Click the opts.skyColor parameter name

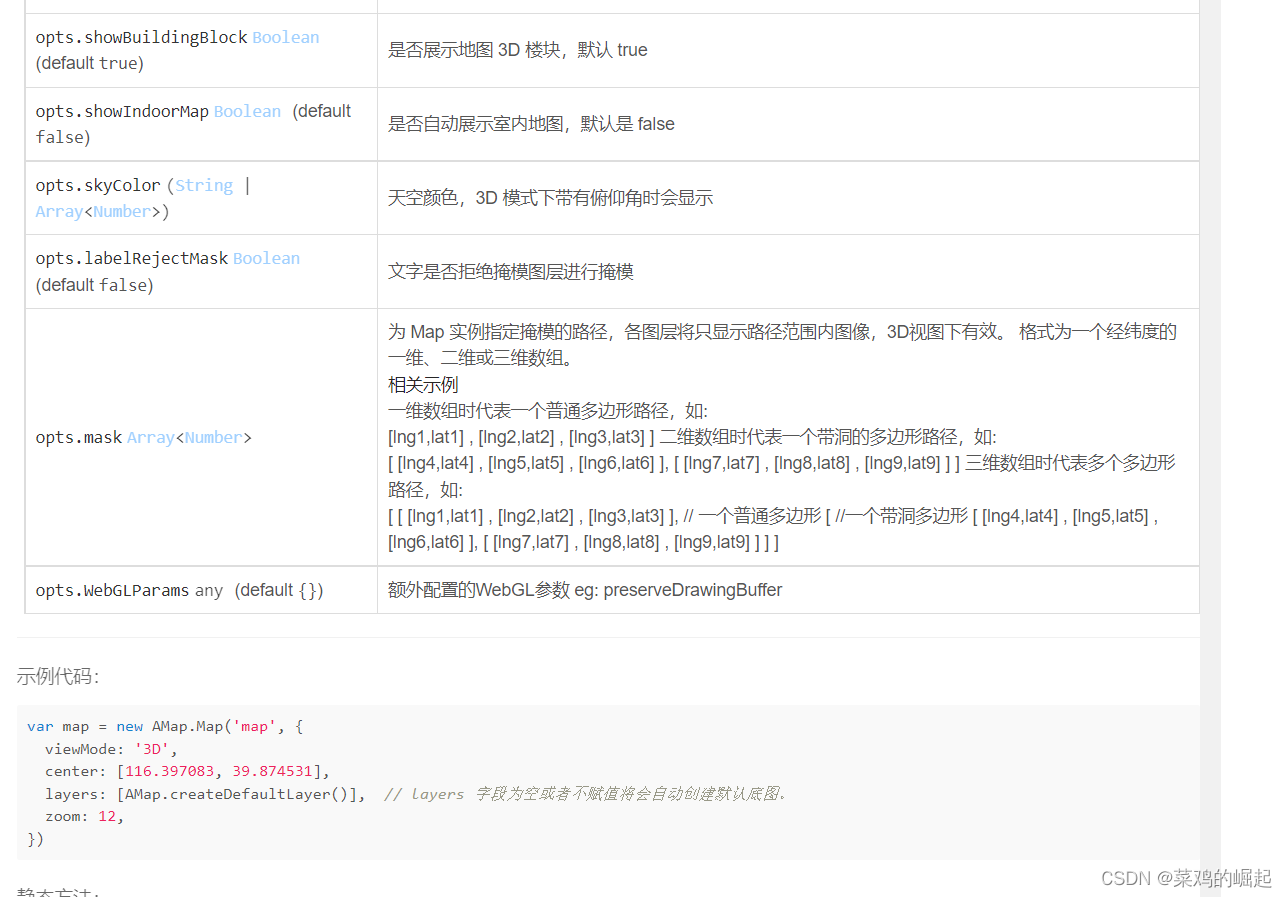coord(98,185)
